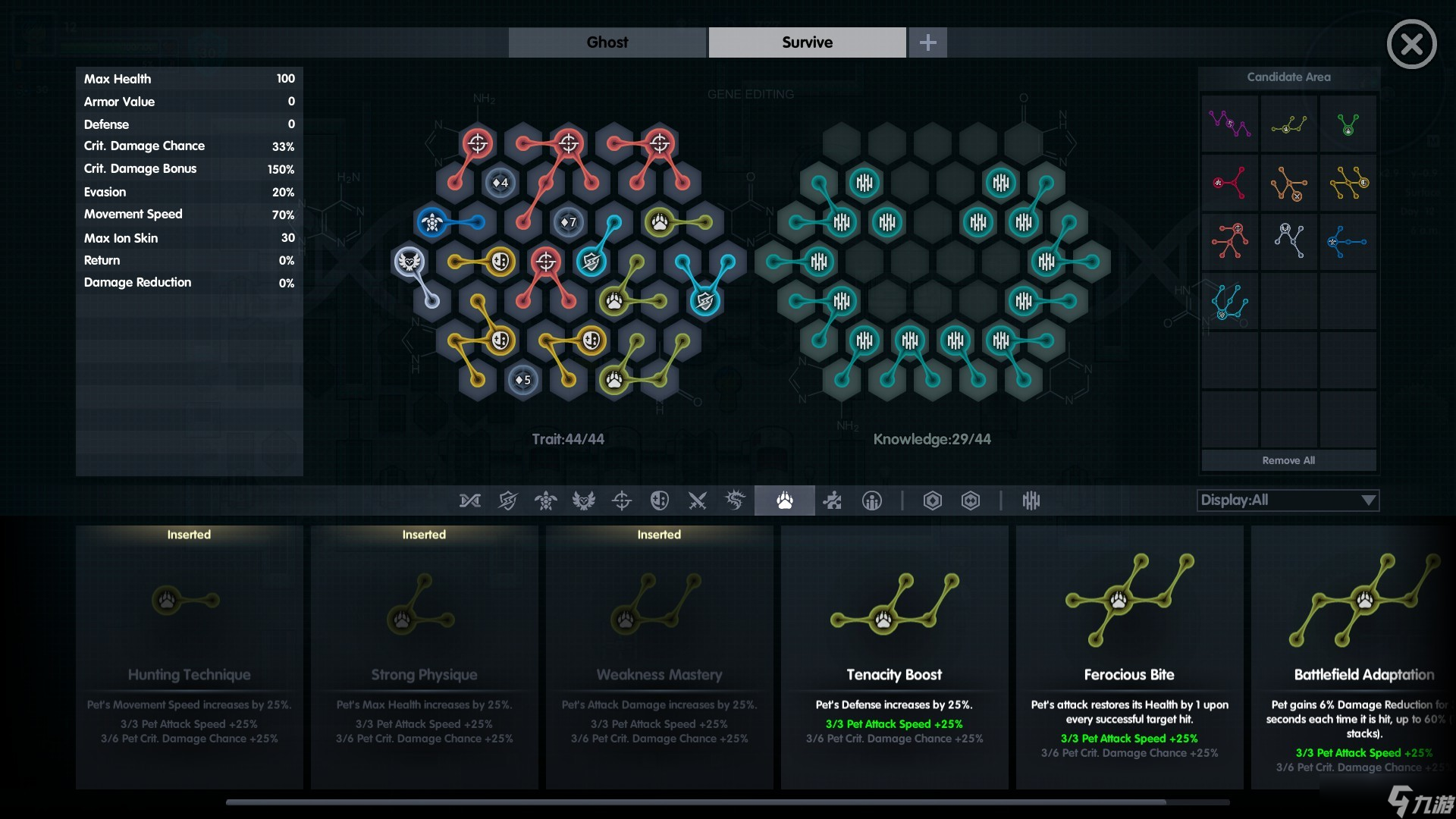Click the star burst gene filter icon

coord(735,500)
